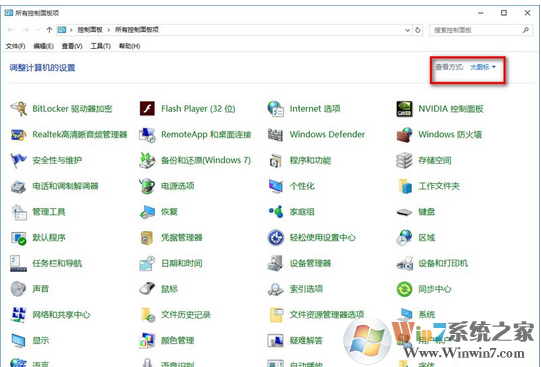The height and width of the screenshot is (367, 541).
Task: Open the Realtek高清晰音频管理器 icon
Action: [x=18, y=135]
